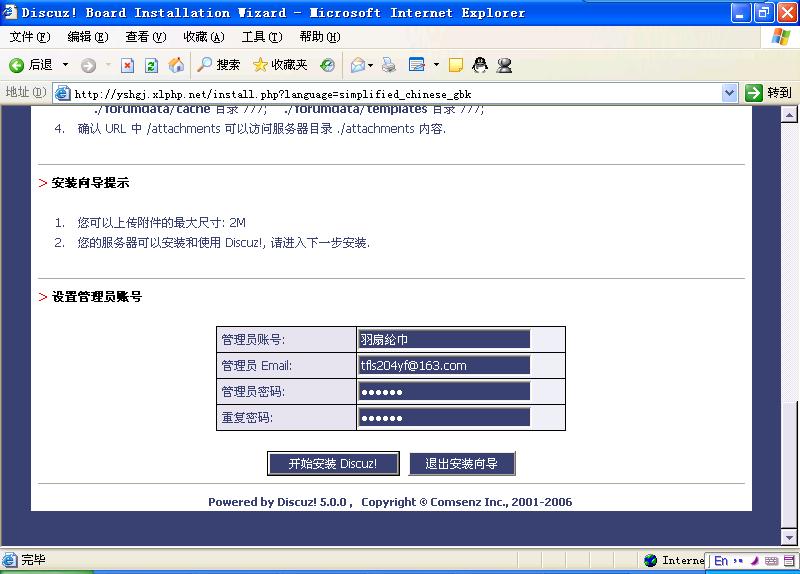Expand the Edit dropdown arrow
Screen dimensions: 800x574
pyautogui.click(x=436, y=65)
